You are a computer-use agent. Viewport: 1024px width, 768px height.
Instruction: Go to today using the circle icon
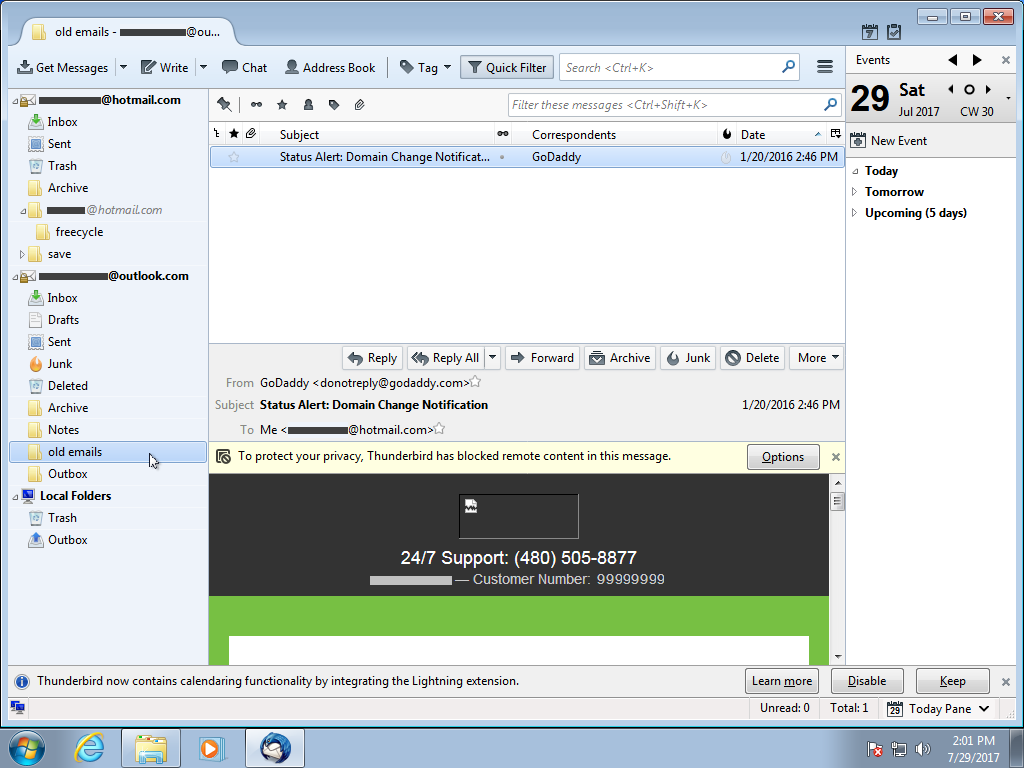[x=969, y=90]
